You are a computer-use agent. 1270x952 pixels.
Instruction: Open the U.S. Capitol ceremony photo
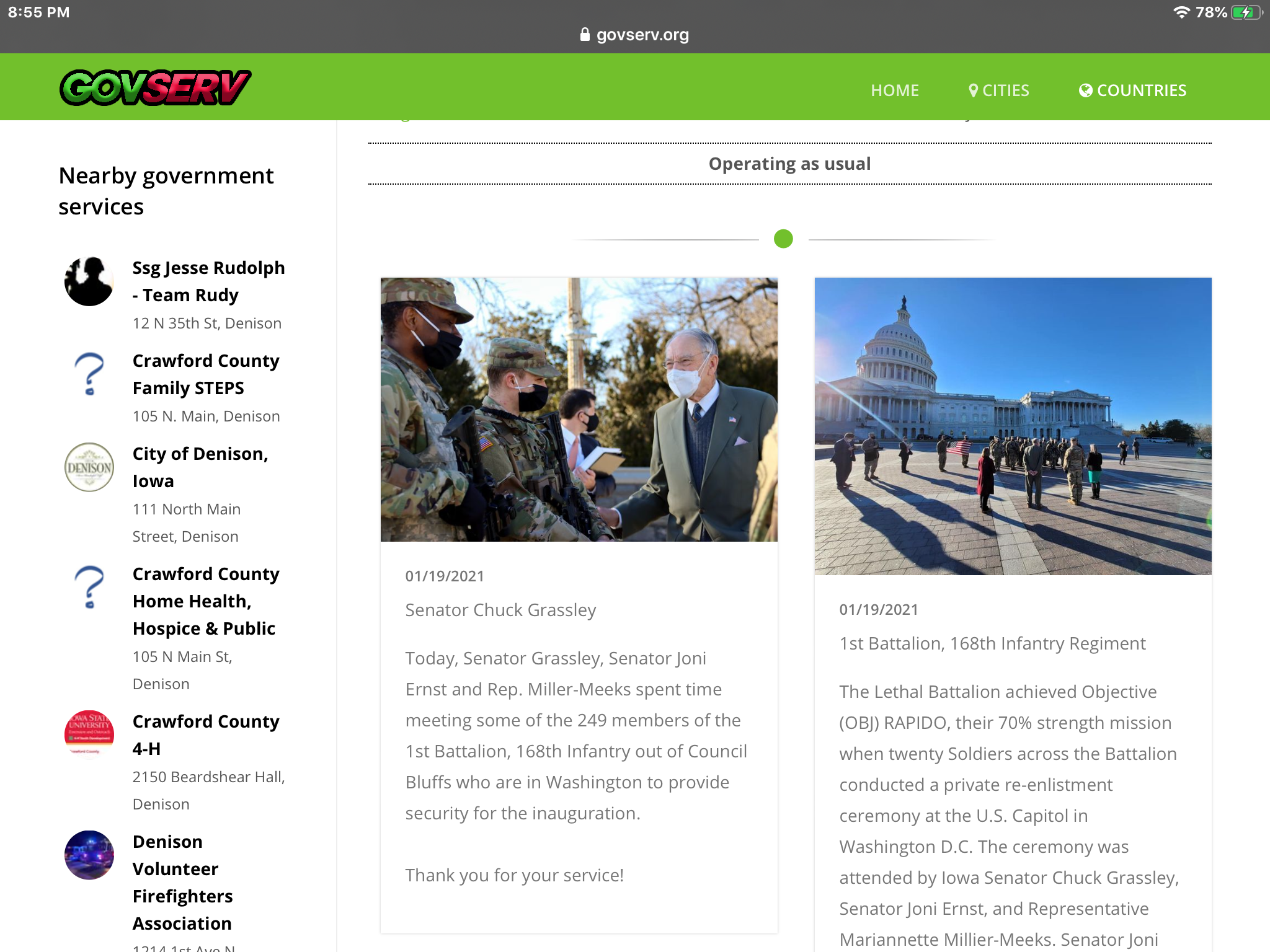[x=1013, y=426]
